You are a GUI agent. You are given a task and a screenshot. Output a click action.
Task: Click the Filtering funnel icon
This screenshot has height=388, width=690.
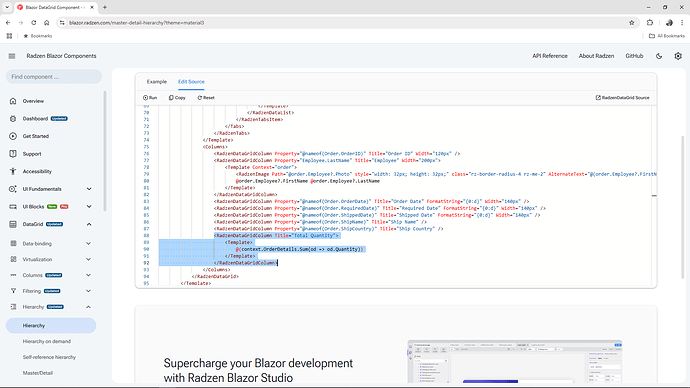pos(13,291)
